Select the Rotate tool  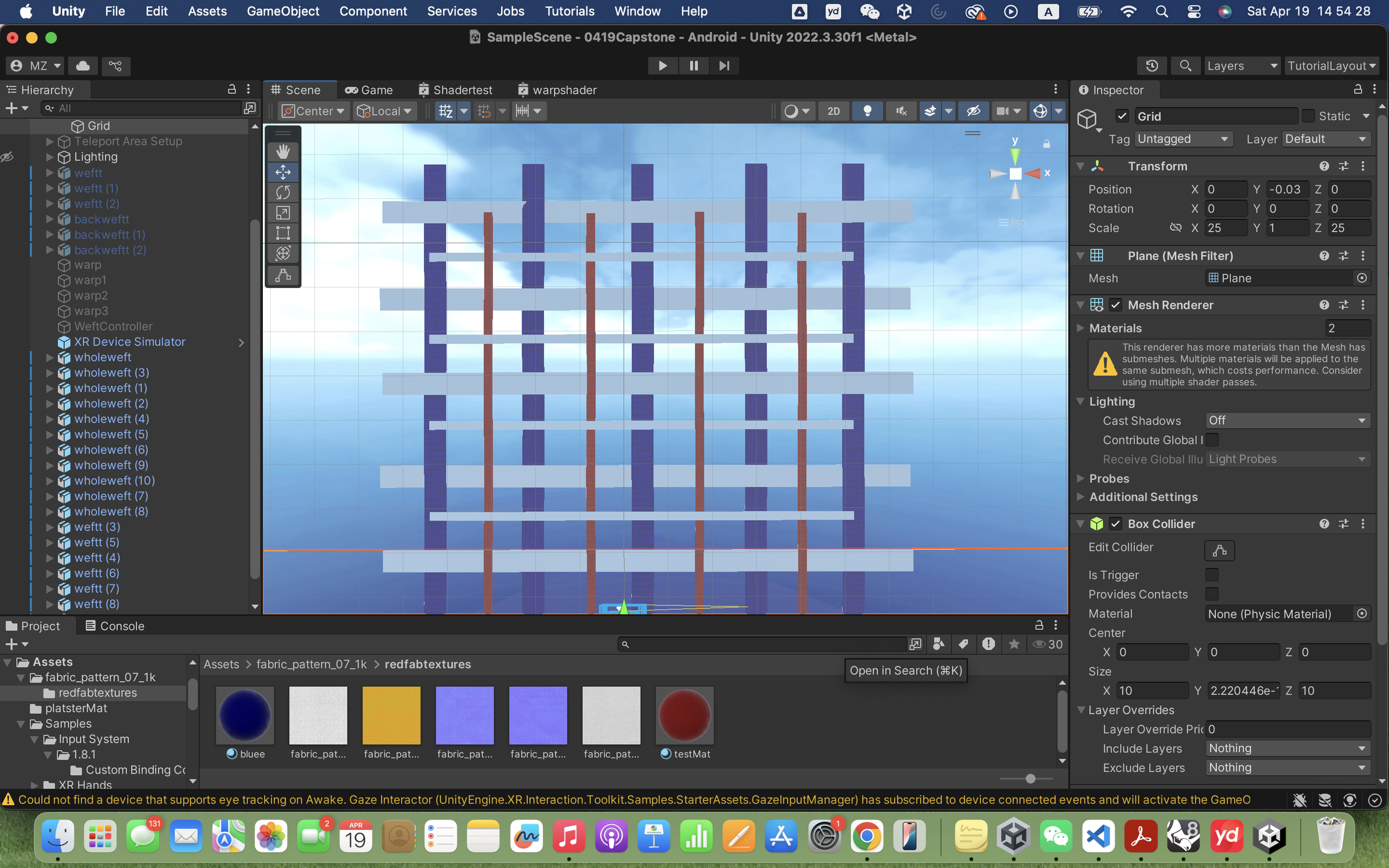tap(282, 192)
